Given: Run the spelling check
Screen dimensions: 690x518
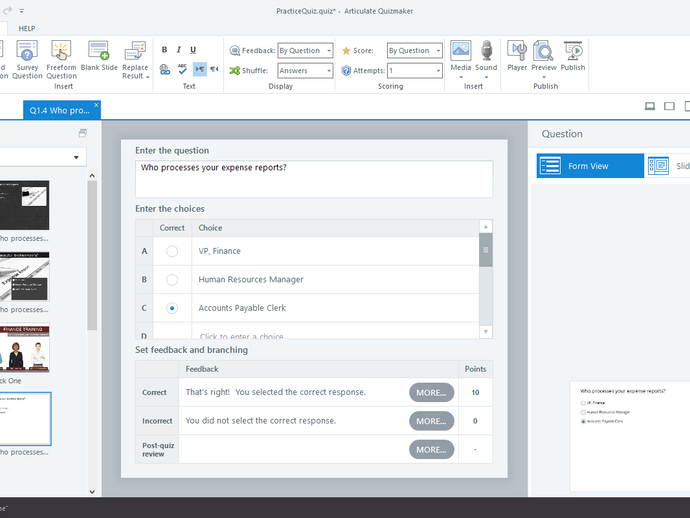Looking at the screenshot, I should 182,69.
